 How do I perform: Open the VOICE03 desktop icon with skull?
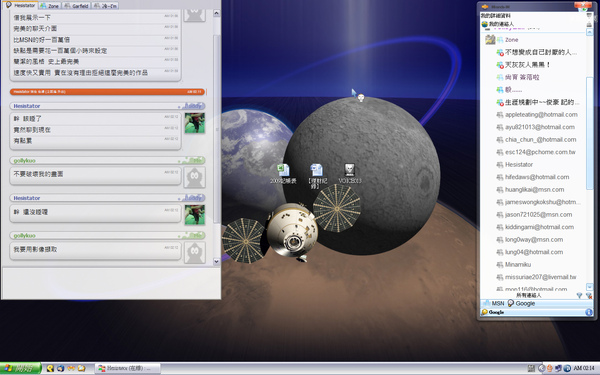(350, 174)
